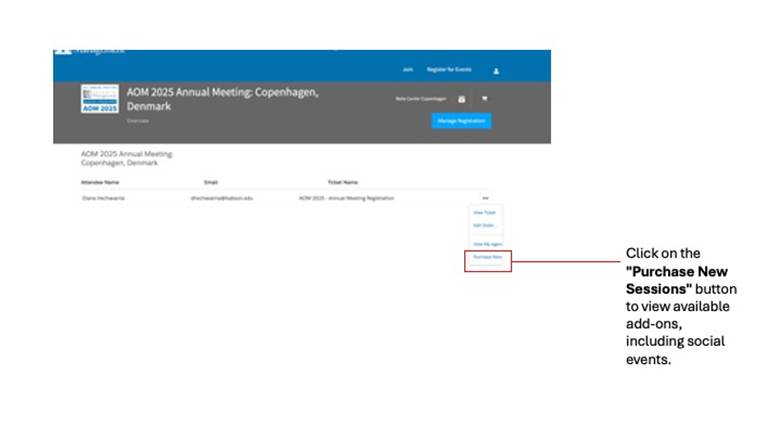The width and height of the screenshot is (781, 439).
Task: Click the Overview label under the event title
Action: click(x=137, y=121)
